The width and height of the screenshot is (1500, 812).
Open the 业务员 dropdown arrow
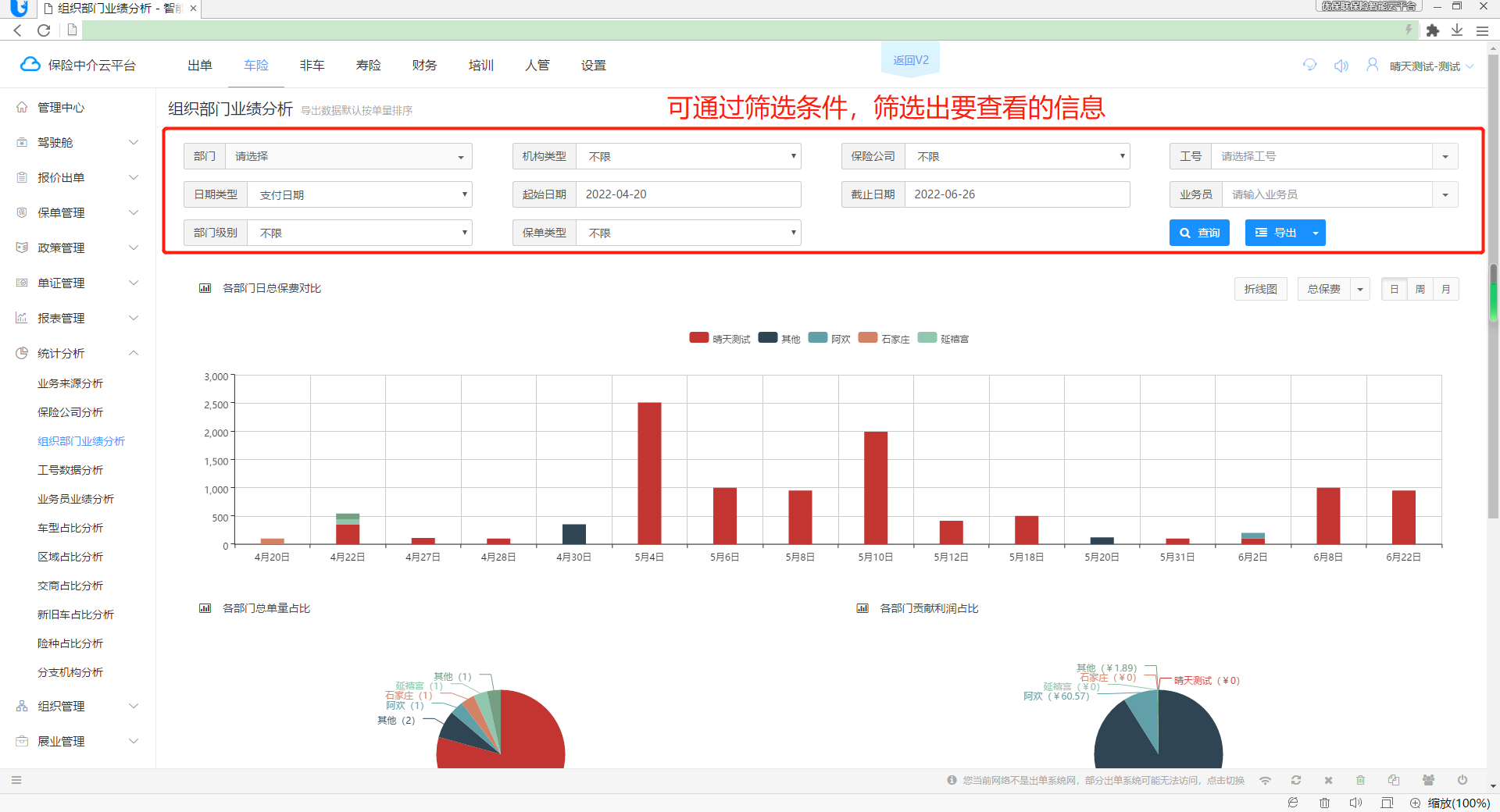(x=1445, y=194)
